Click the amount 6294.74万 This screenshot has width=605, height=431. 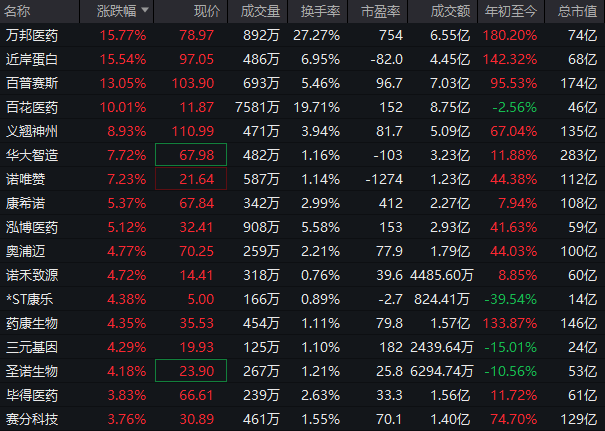[441, 371]
